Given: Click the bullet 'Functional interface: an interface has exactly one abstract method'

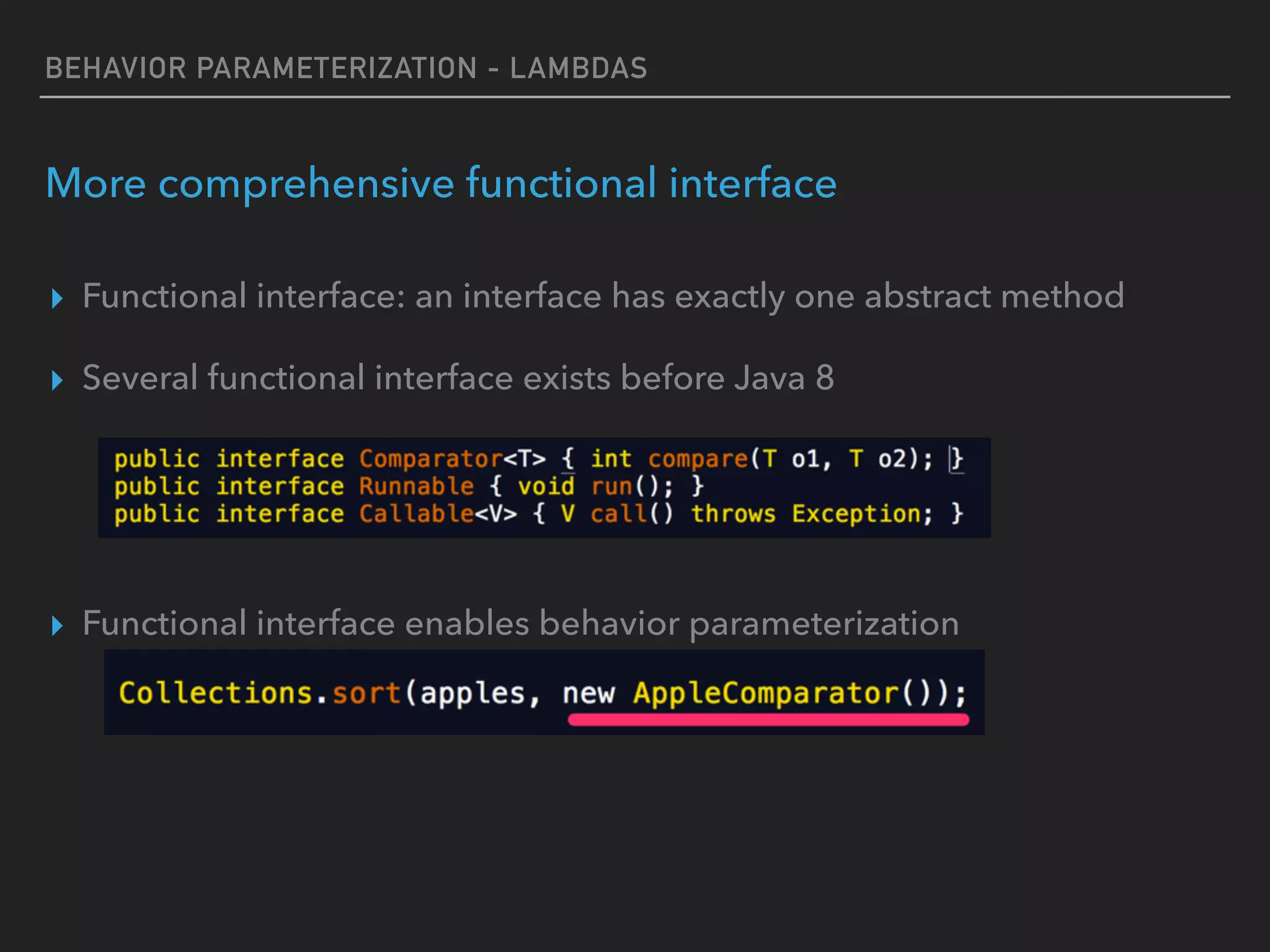Looking at the screenshot, I should [603, 297].
